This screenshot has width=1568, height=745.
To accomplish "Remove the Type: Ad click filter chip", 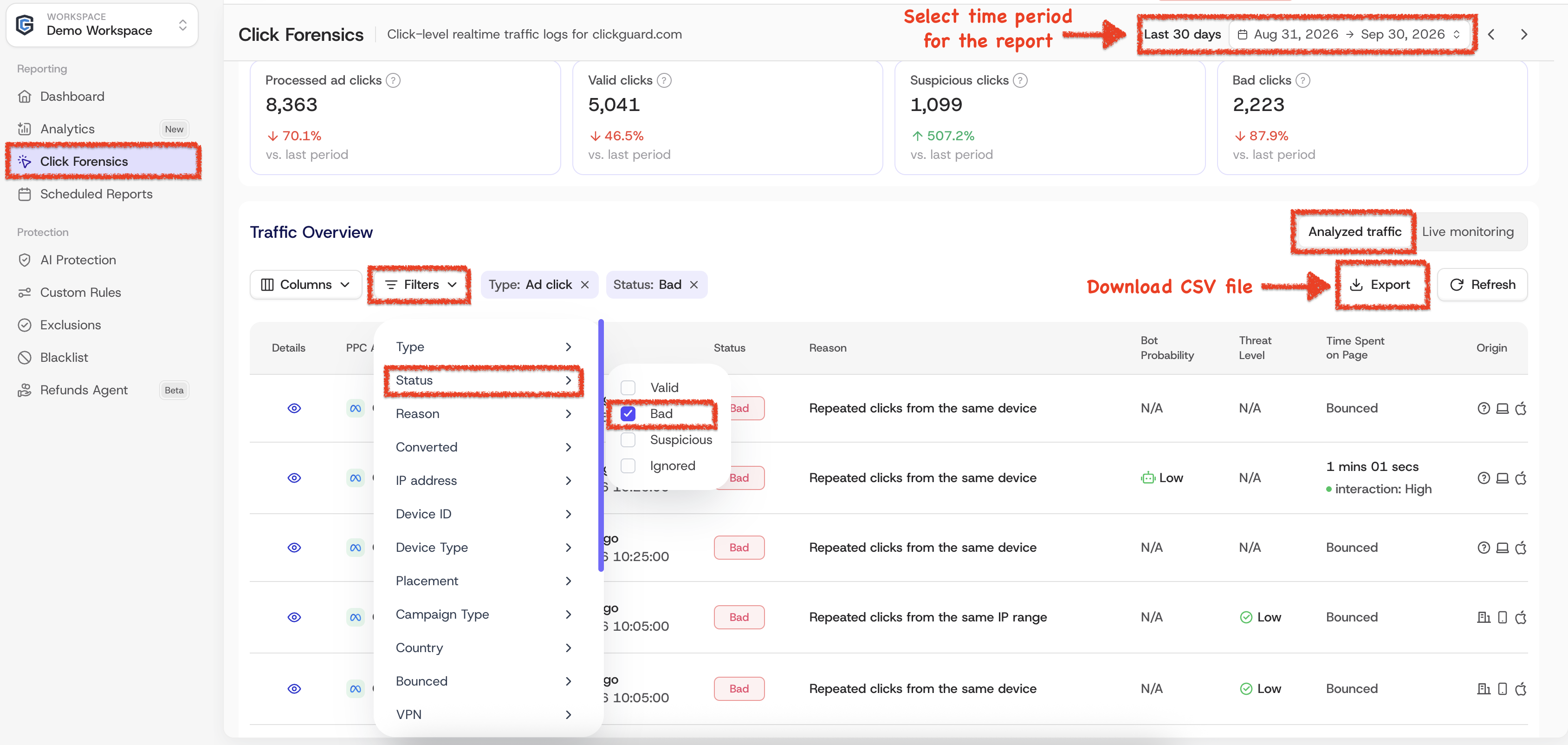I will point(585,284).
